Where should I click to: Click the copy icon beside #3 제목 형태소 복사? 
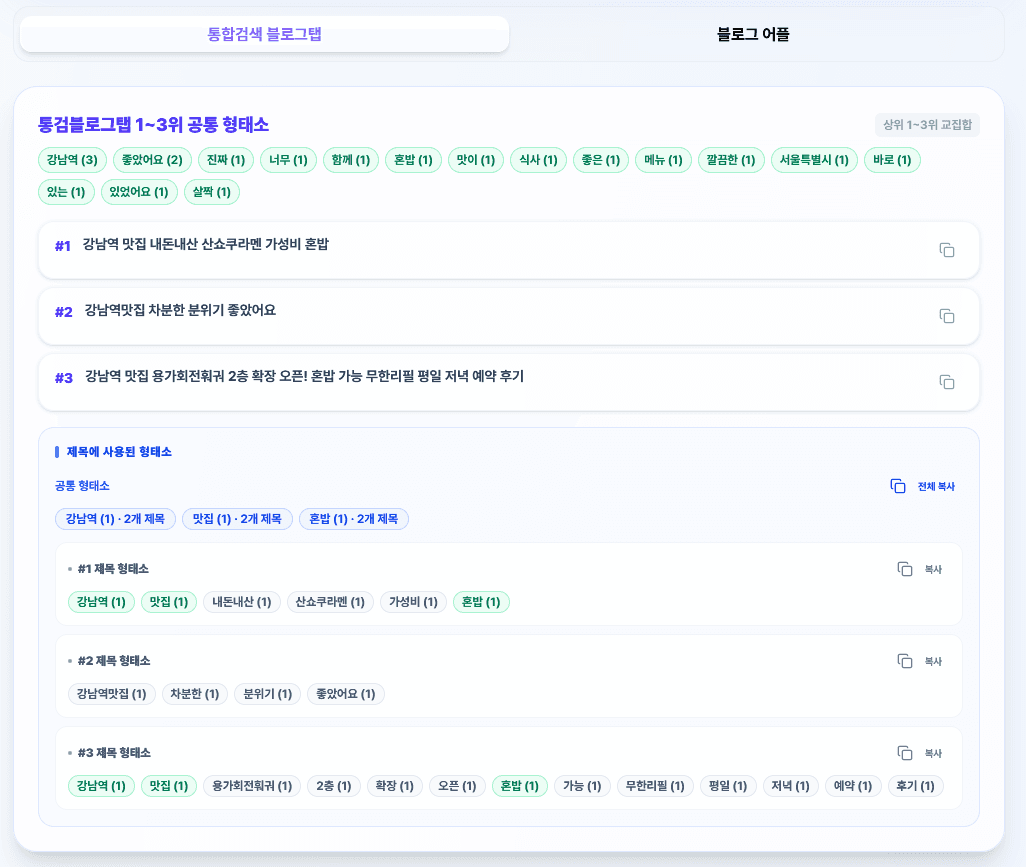click(x=906, y=752)
